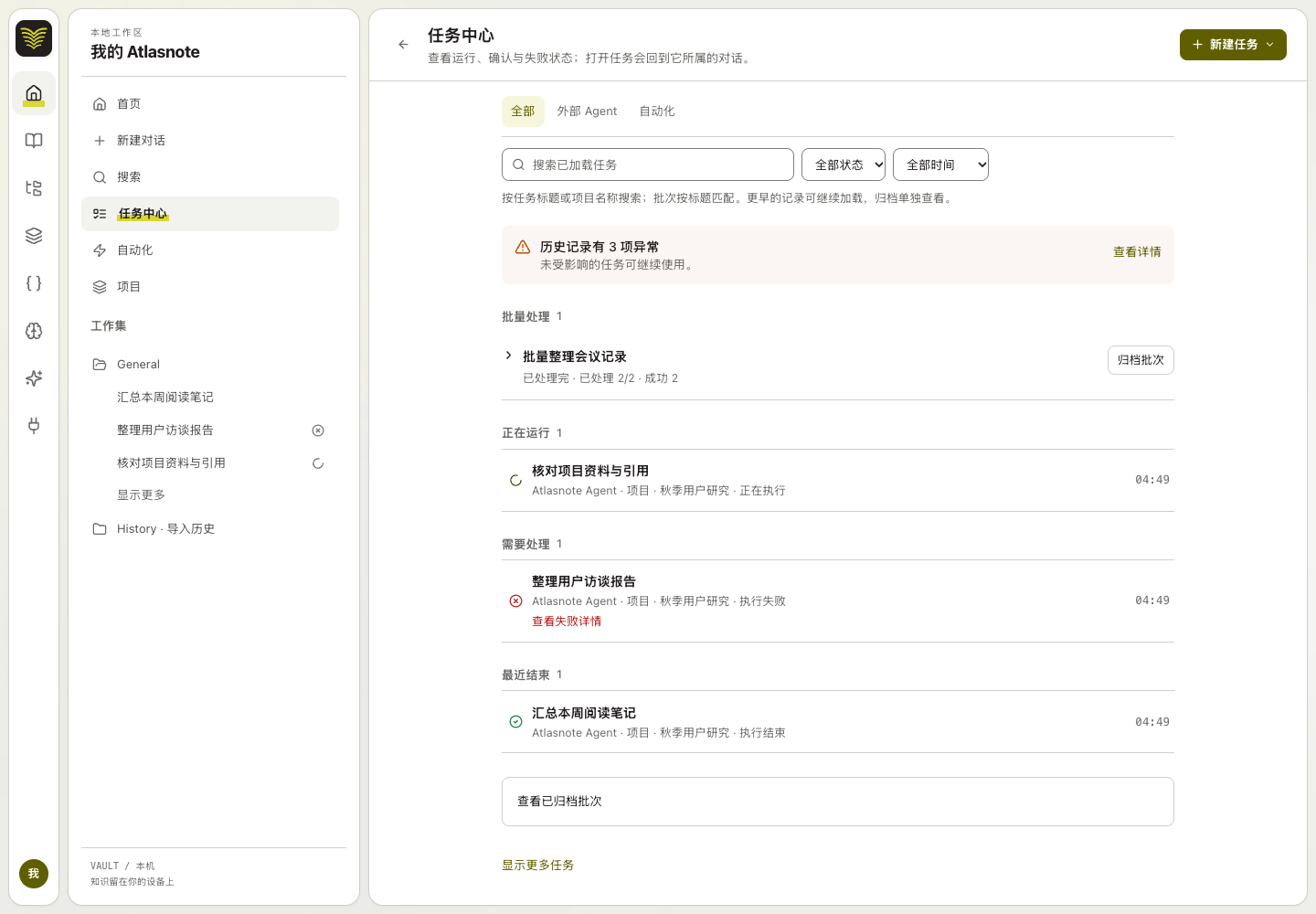Open 首页 in the sidebar
1316x914 pixels.
(210, 104)
